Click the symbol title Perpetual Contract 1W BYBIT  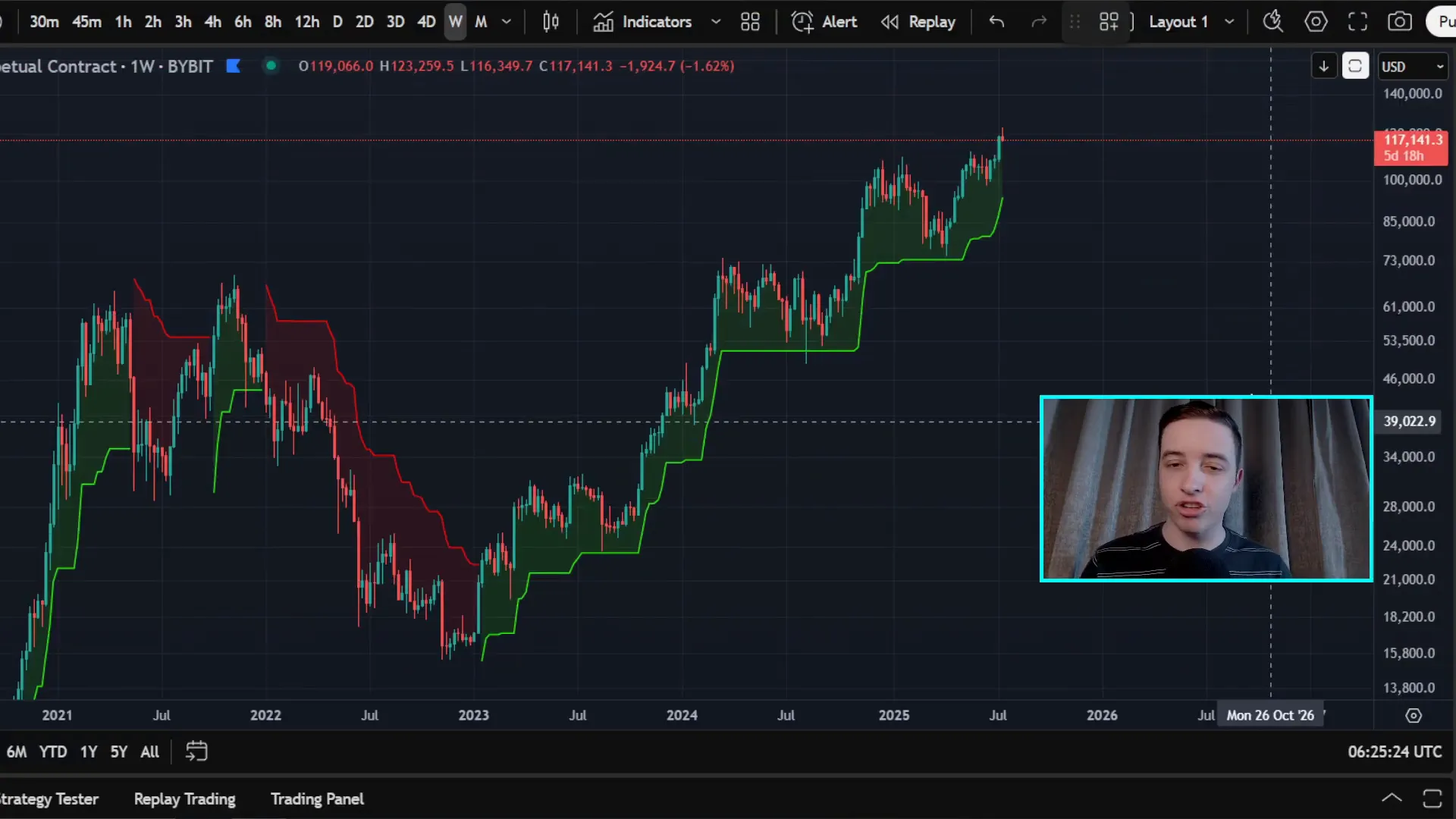106,66
